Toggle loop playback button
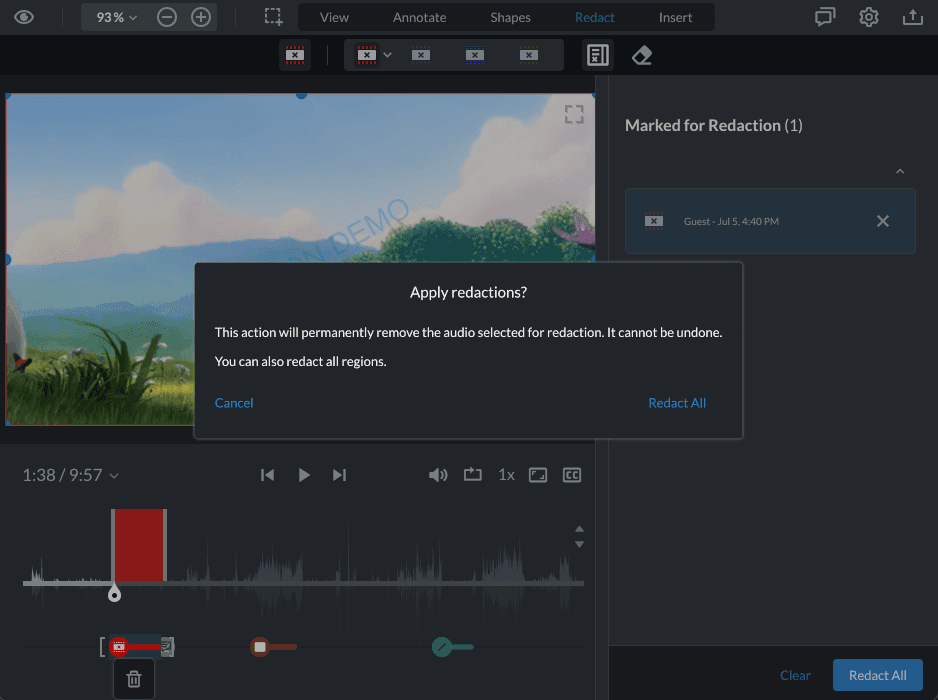This screenshot has width=938, height=700. (x=473, y=475)
